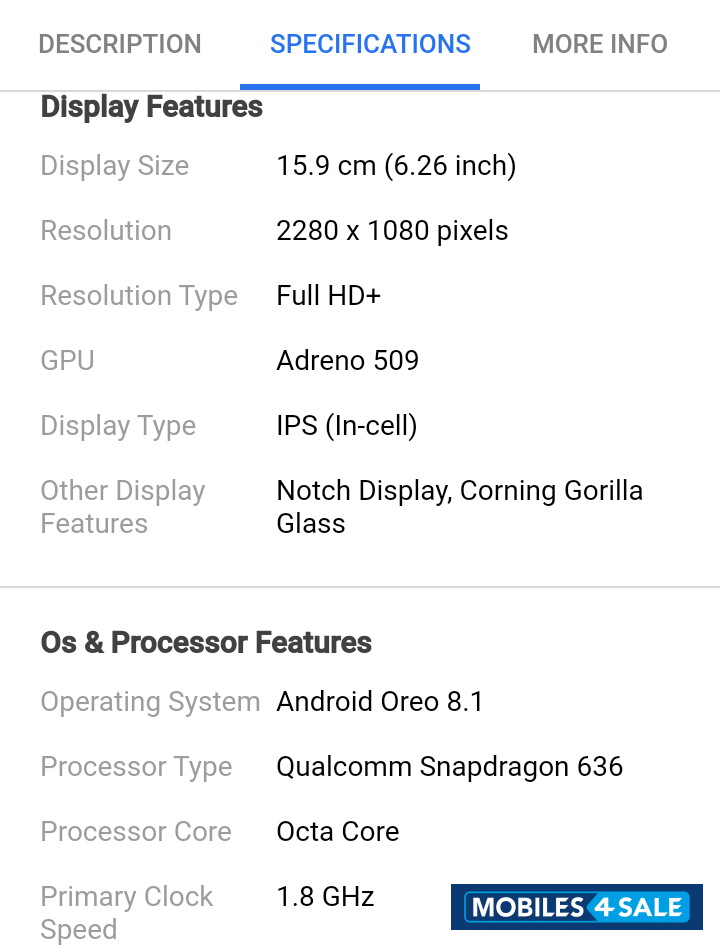Select the Resolution Type label
The height and width of the screenshot is (946, 720).
(x=139, y=296)
